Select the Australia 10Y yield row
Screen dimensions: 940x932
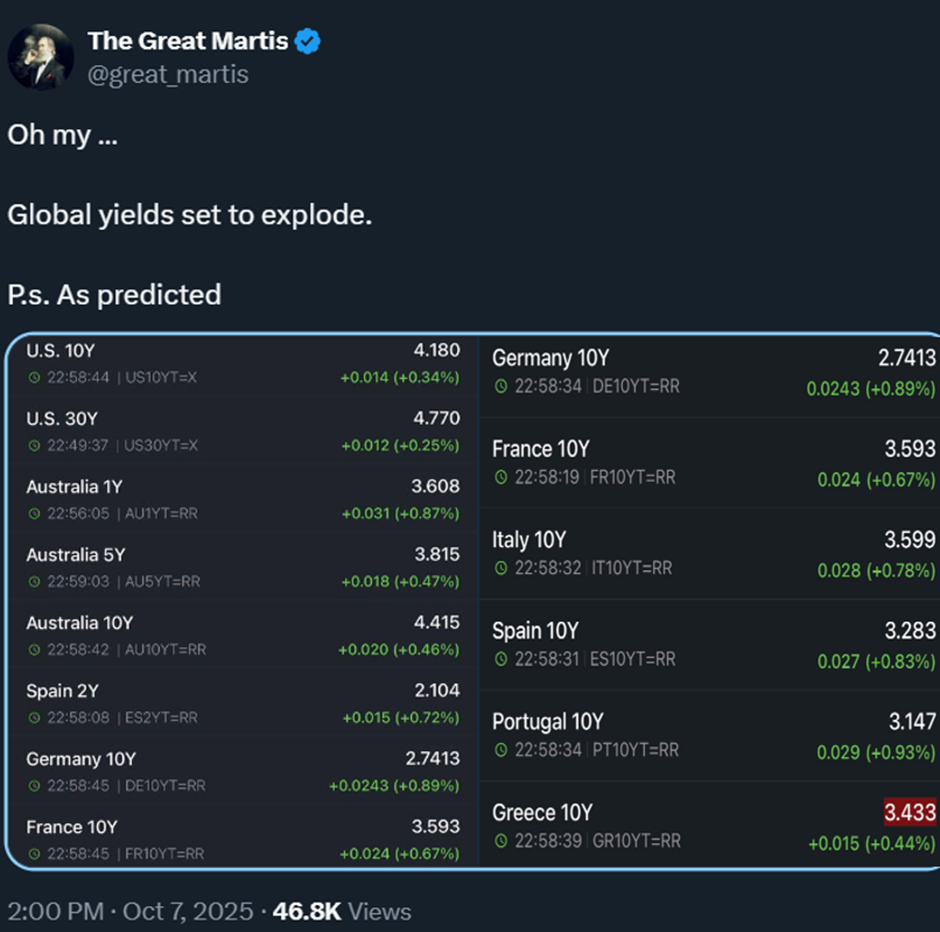pyautogui.click(x=242, y=635)
